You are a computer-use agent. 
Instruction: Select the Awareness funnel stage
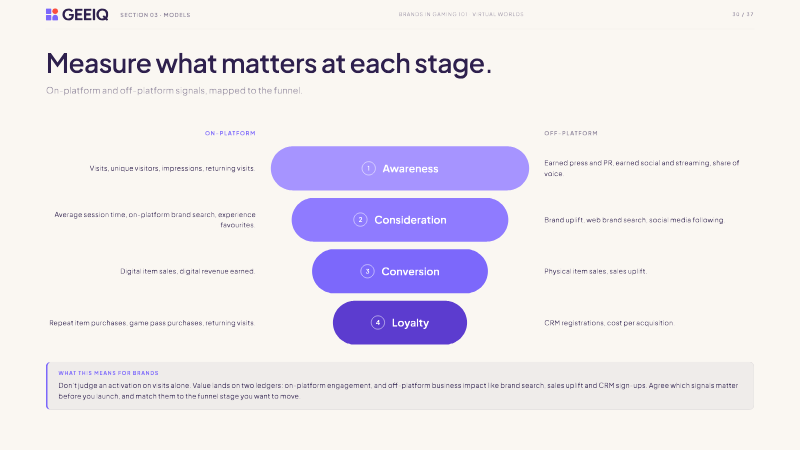pos(399,168)
